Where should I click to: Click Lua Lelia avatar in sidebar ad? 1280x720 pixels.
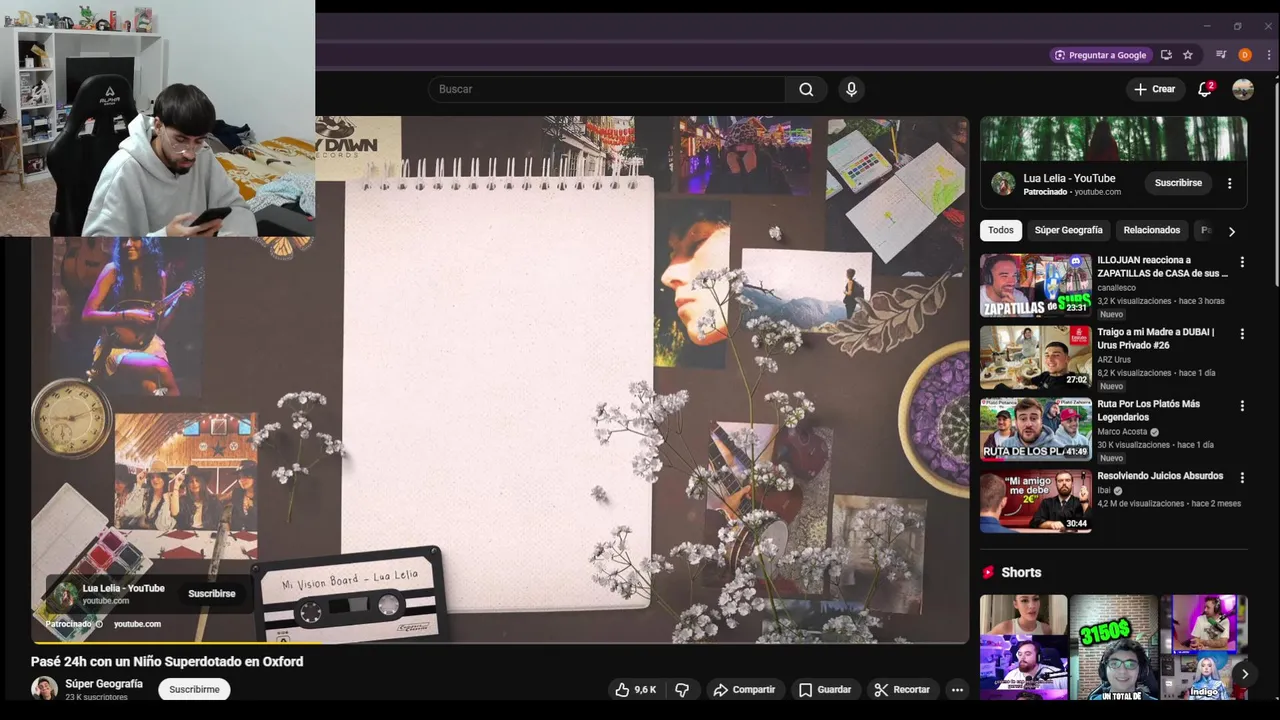[1003, 184]
